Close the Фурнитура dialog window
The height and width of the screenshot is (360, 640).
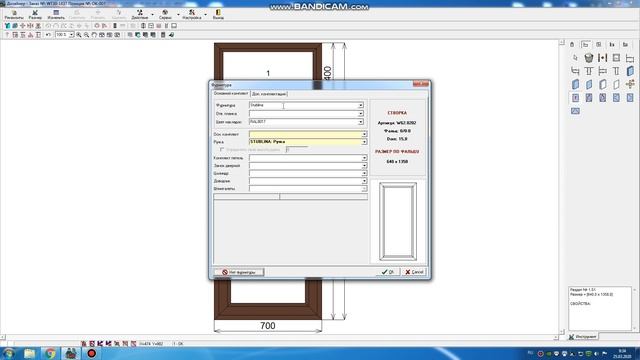(x=420, y=84)
